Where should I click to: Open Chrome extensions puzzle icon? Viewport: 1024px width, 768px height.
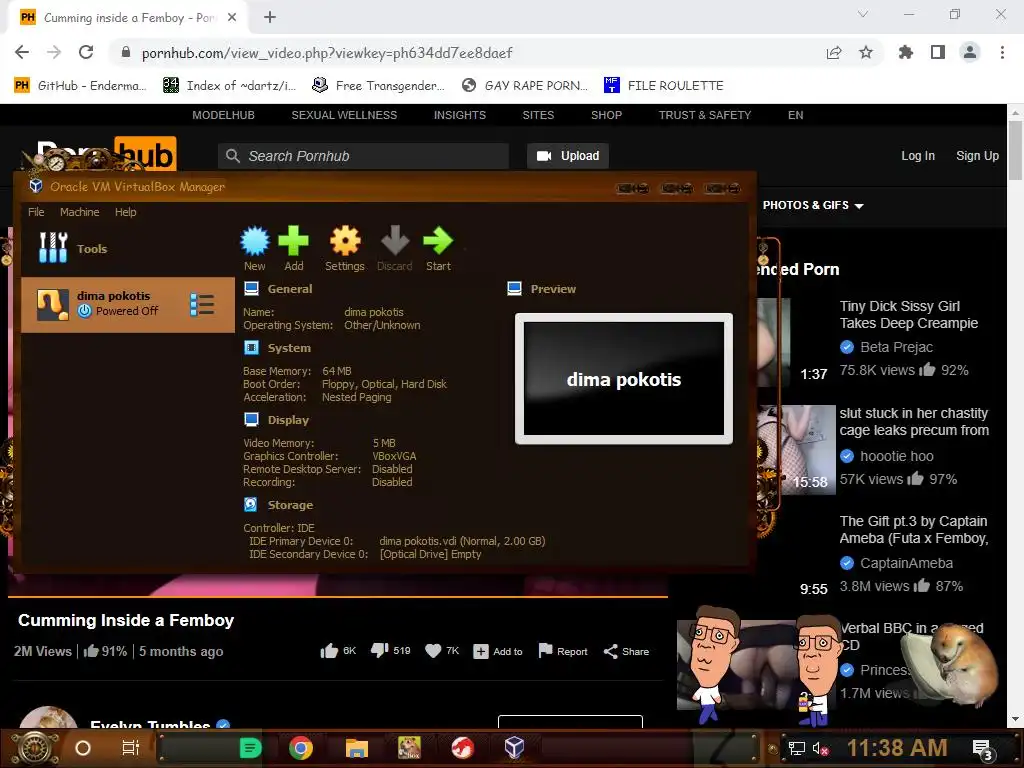pyautogui.click(x=906, y=52)
